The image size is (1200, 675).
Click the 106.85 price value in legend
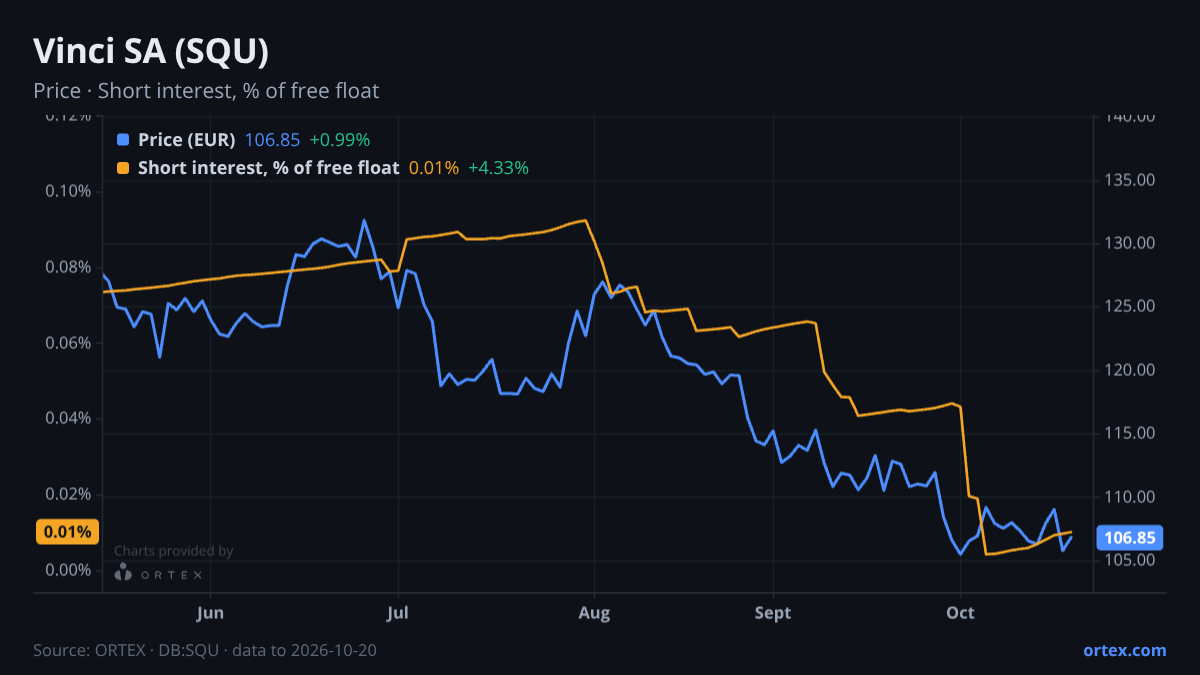click(272, 140)
